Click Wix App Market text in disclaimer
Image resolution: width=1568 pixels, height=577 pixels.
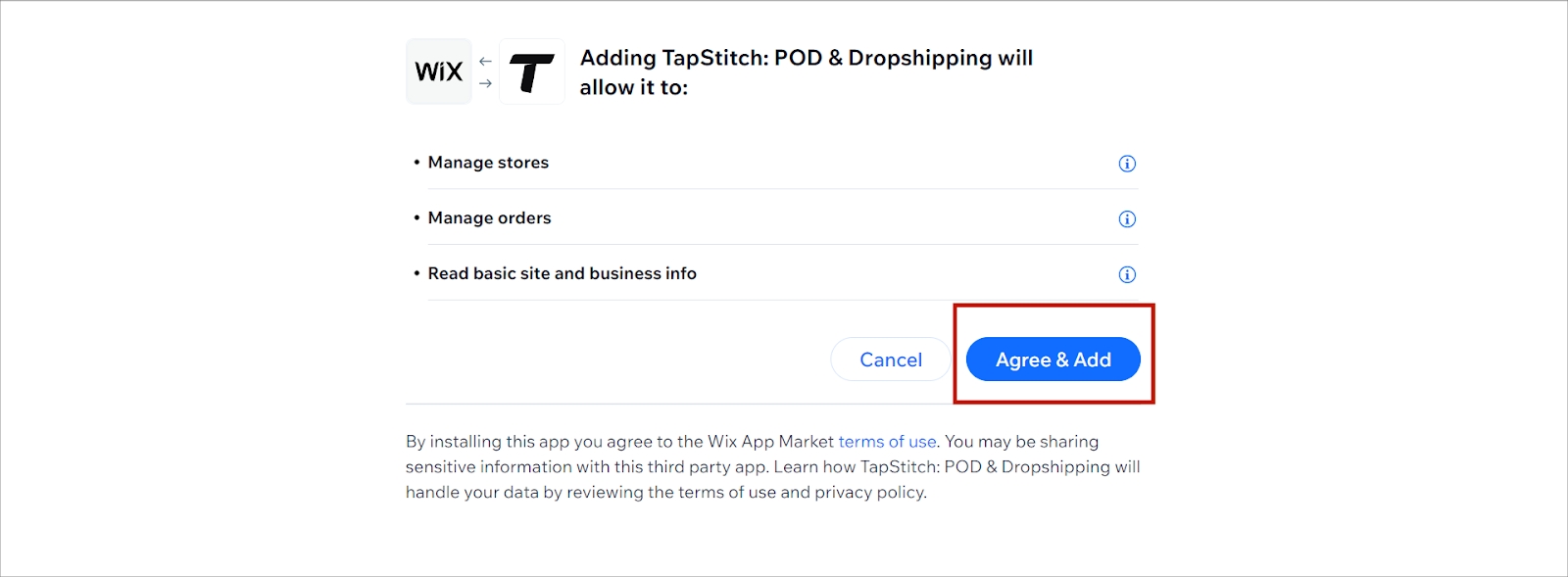click(x=771, y=442)
